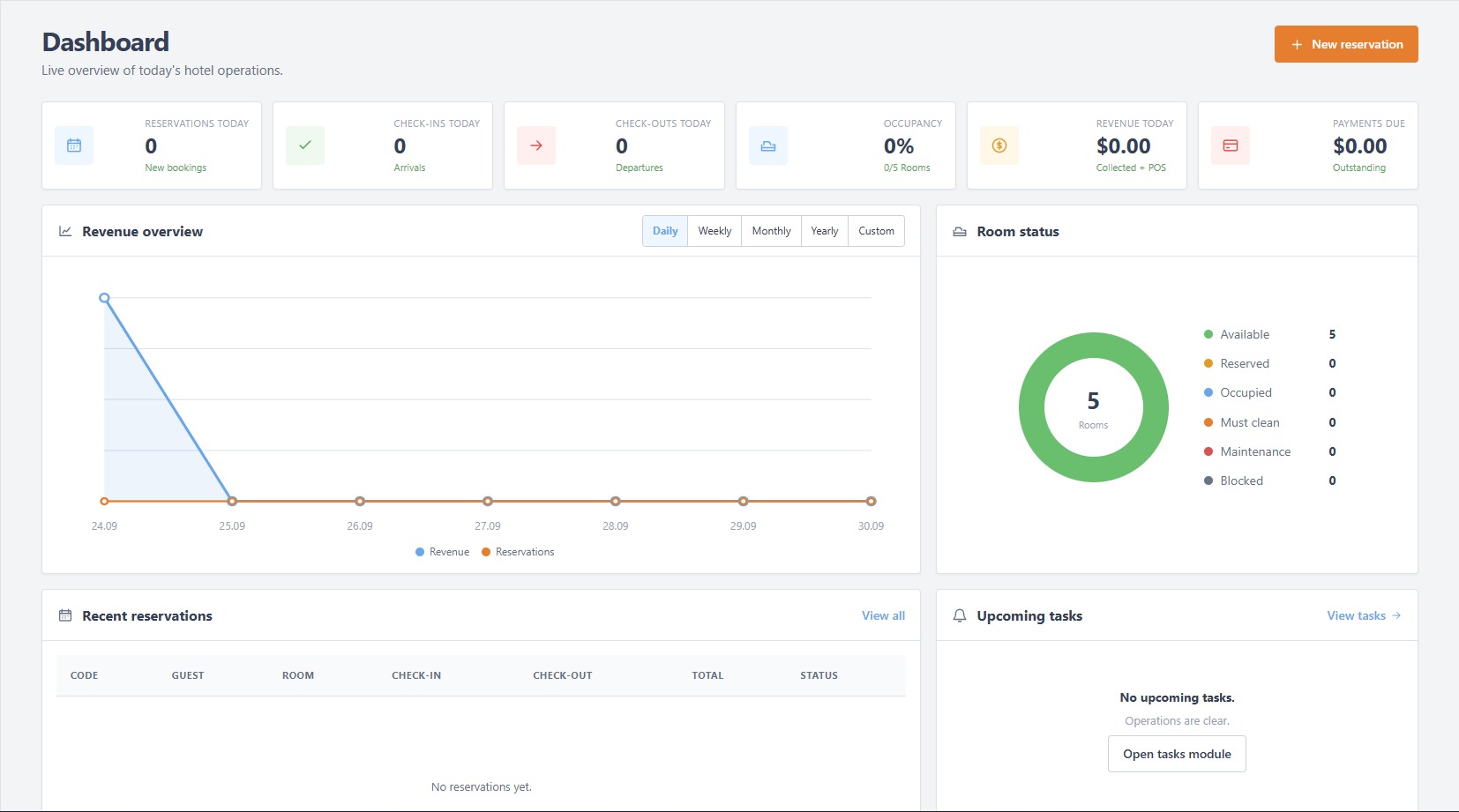
Task: Click the 0/5 Rooms occupancy text
Action: (907, 168)
